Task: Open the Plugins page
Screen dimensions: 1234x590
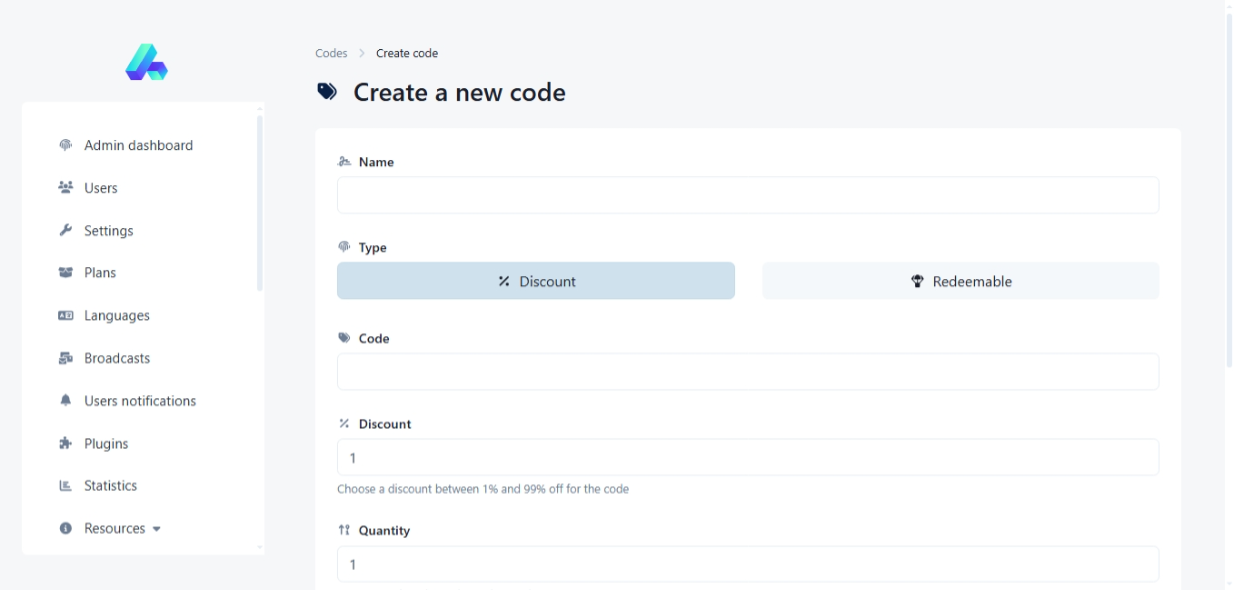Action: click(106, 444)
